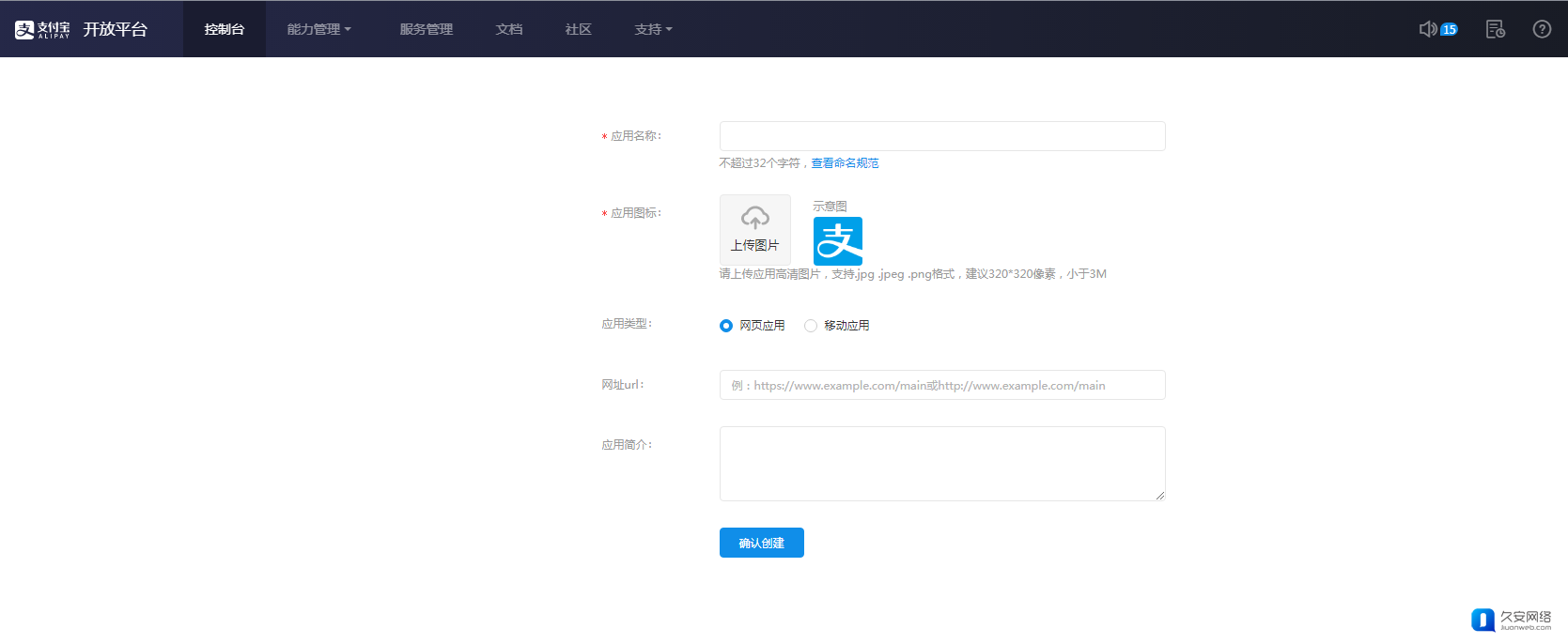Click the notification count badge 15
Viewport: 1568px width, 644px height.
pyautogui.click(x=1449, y=30)
